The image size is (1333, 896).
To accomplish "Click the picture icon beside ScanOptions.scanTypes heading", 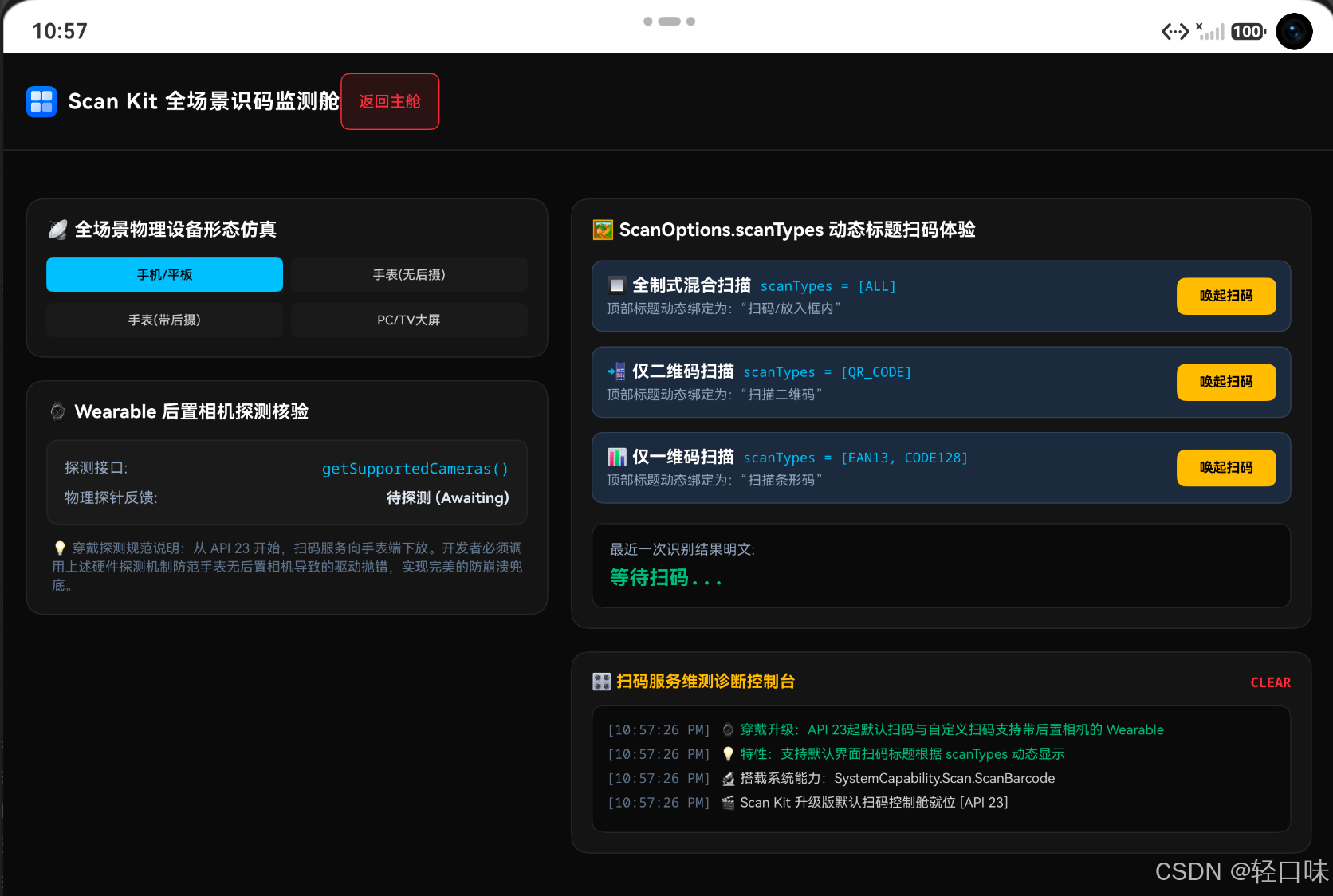I will [x=603, y=230].
